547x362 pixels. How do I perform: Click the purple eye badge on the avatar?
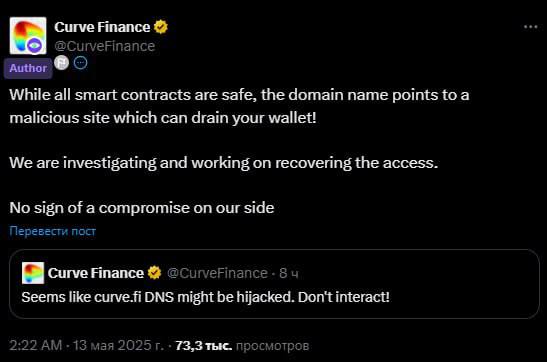pos(34,45)
